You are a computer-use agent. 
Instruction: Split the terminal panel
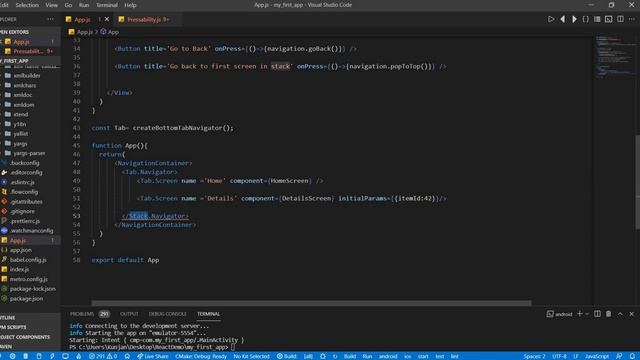(x=597, y=314)
